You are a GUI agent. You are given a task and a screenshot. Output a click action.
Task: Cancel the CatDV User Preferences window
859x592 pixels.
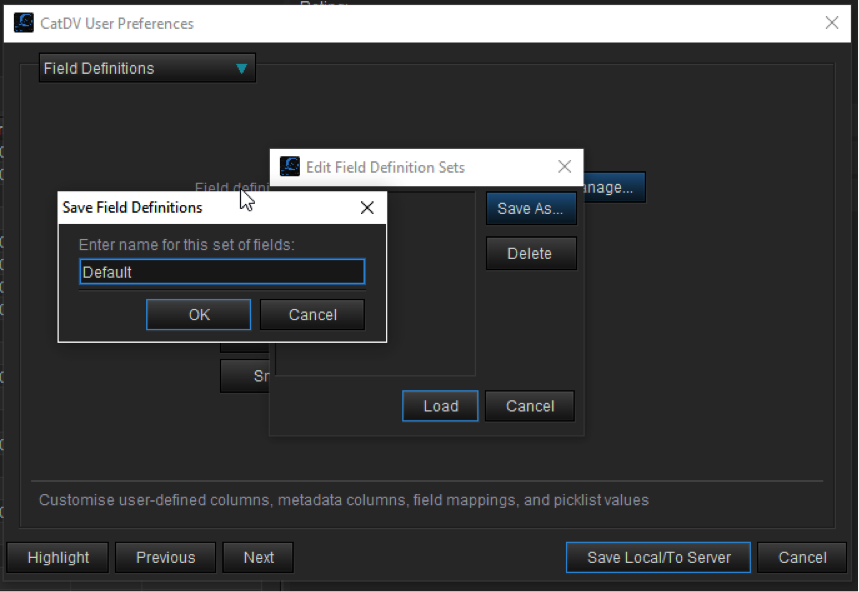pos(802,557)
